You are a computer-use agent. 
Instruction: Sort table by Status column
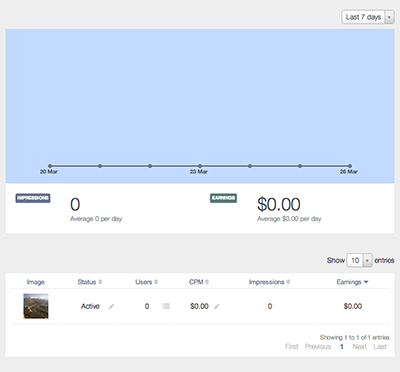[90, 282]
